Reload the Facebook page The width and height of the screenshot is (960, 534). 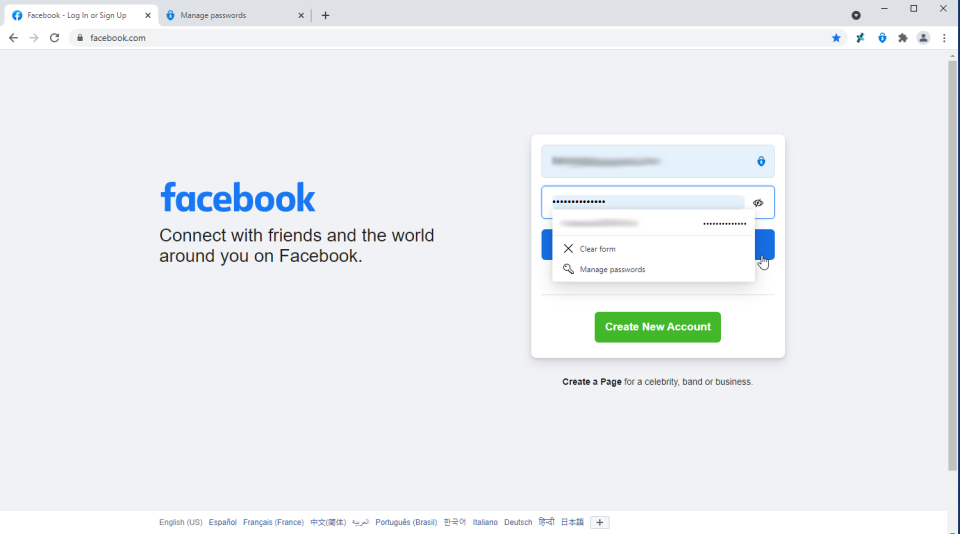[54, 38]
